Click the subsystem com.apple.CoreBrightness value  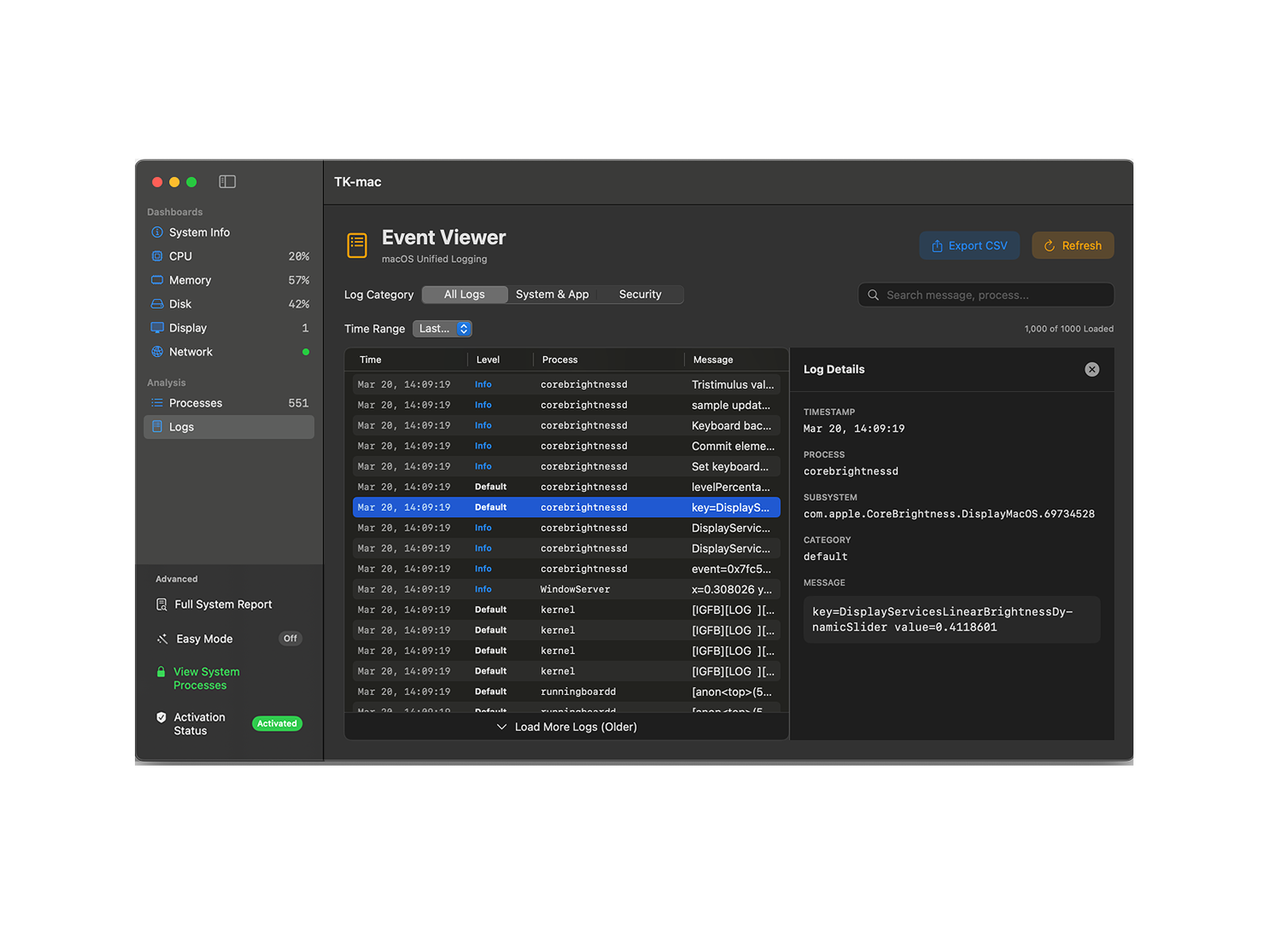(x=949, y=514)
